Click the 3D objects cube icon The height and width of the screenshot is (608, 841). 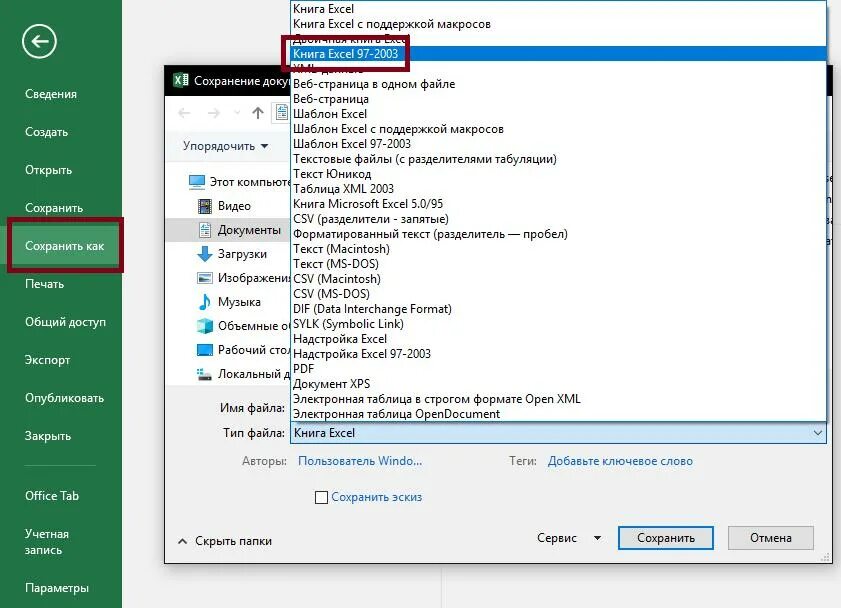[205, 325]
